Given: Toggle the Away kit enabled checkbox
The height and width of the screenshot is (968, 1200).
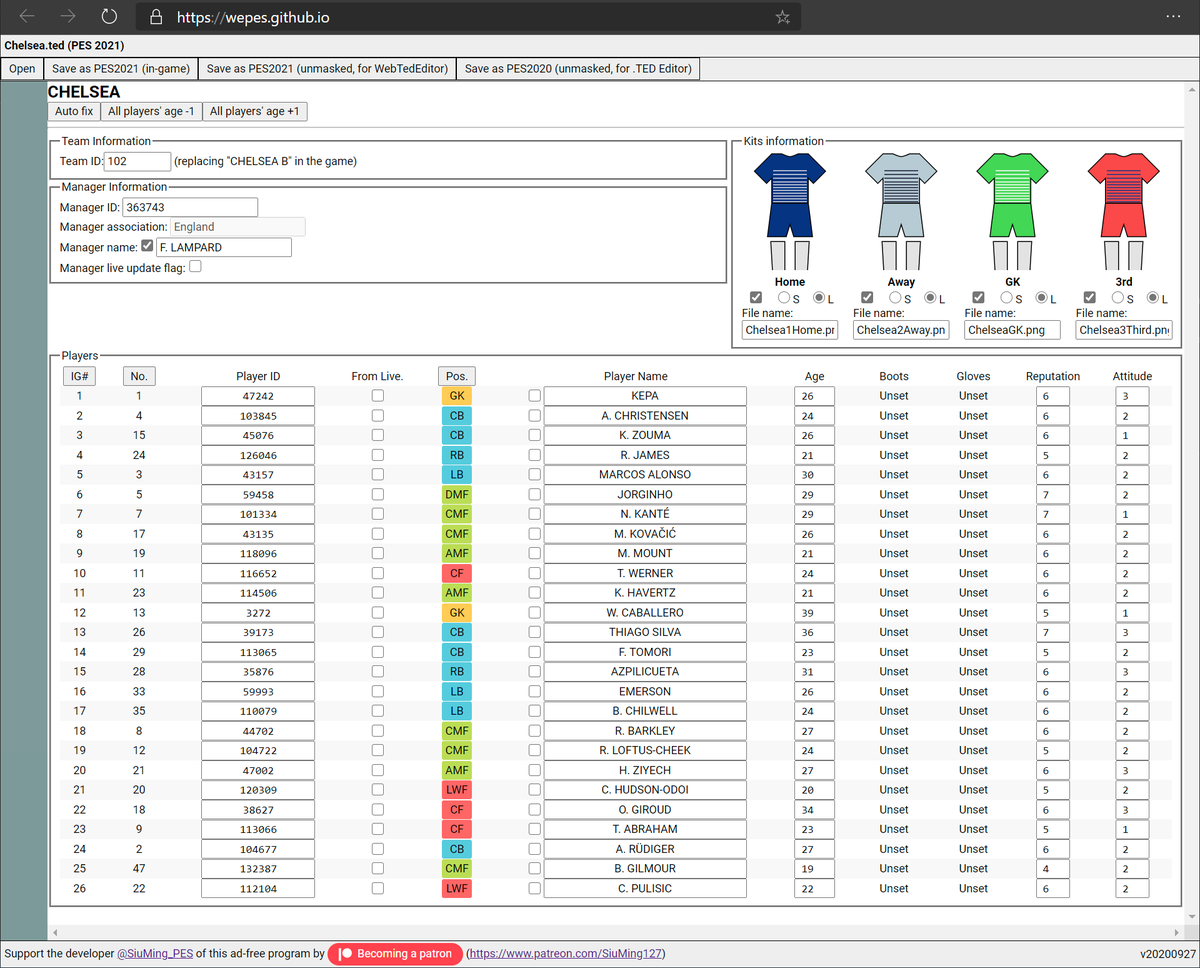Looking at the screenshot, I should click(x=868, y=298).
